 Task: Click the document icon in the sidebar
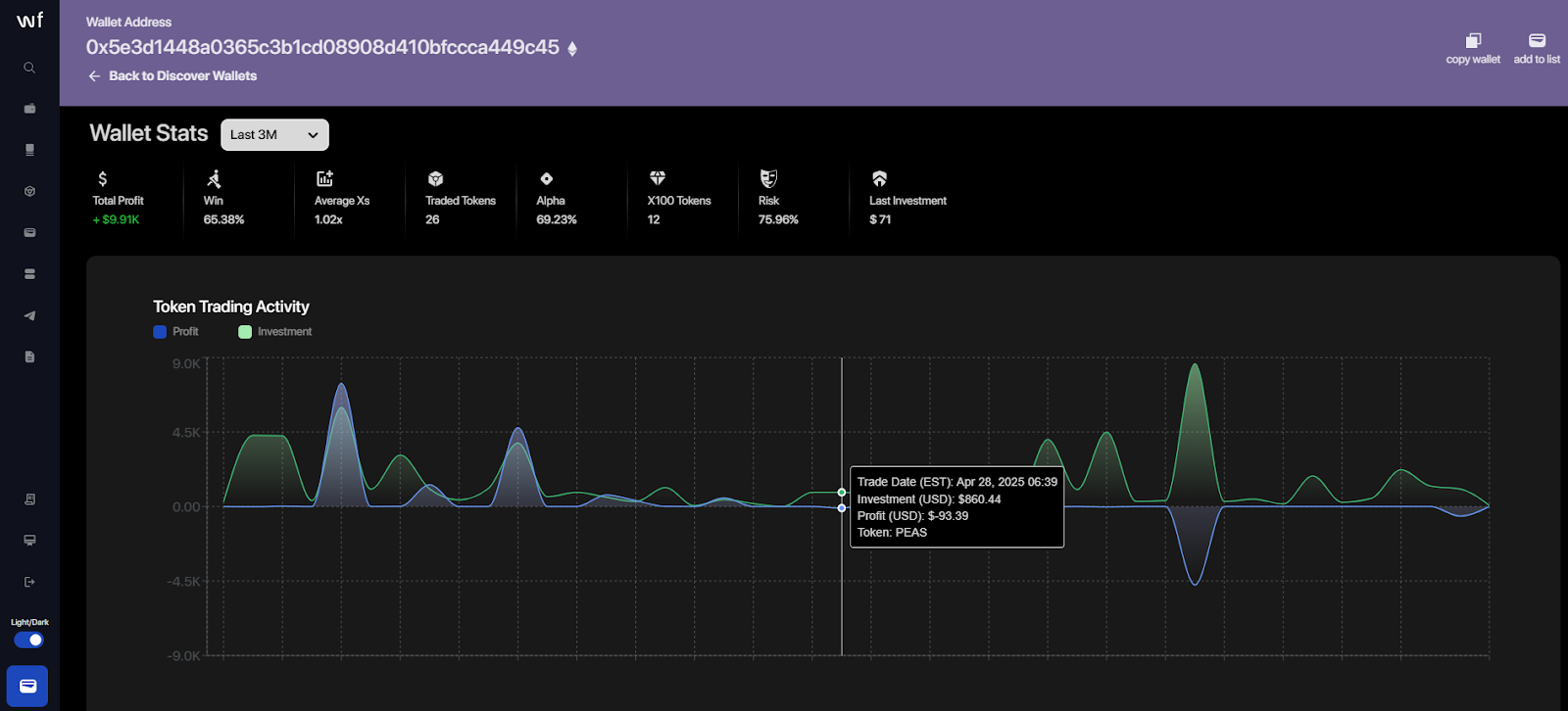tap(29, 356)
